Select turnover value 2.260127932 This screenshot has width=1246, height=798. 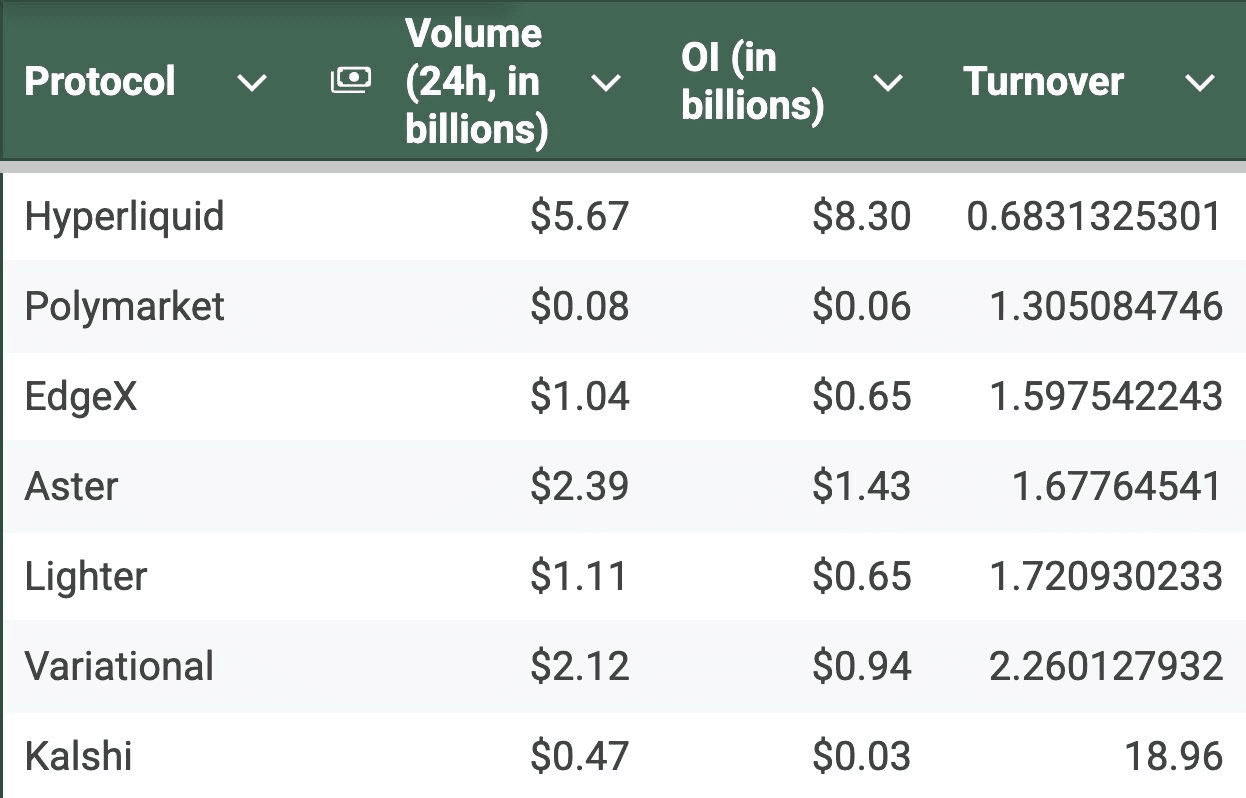1106,666
